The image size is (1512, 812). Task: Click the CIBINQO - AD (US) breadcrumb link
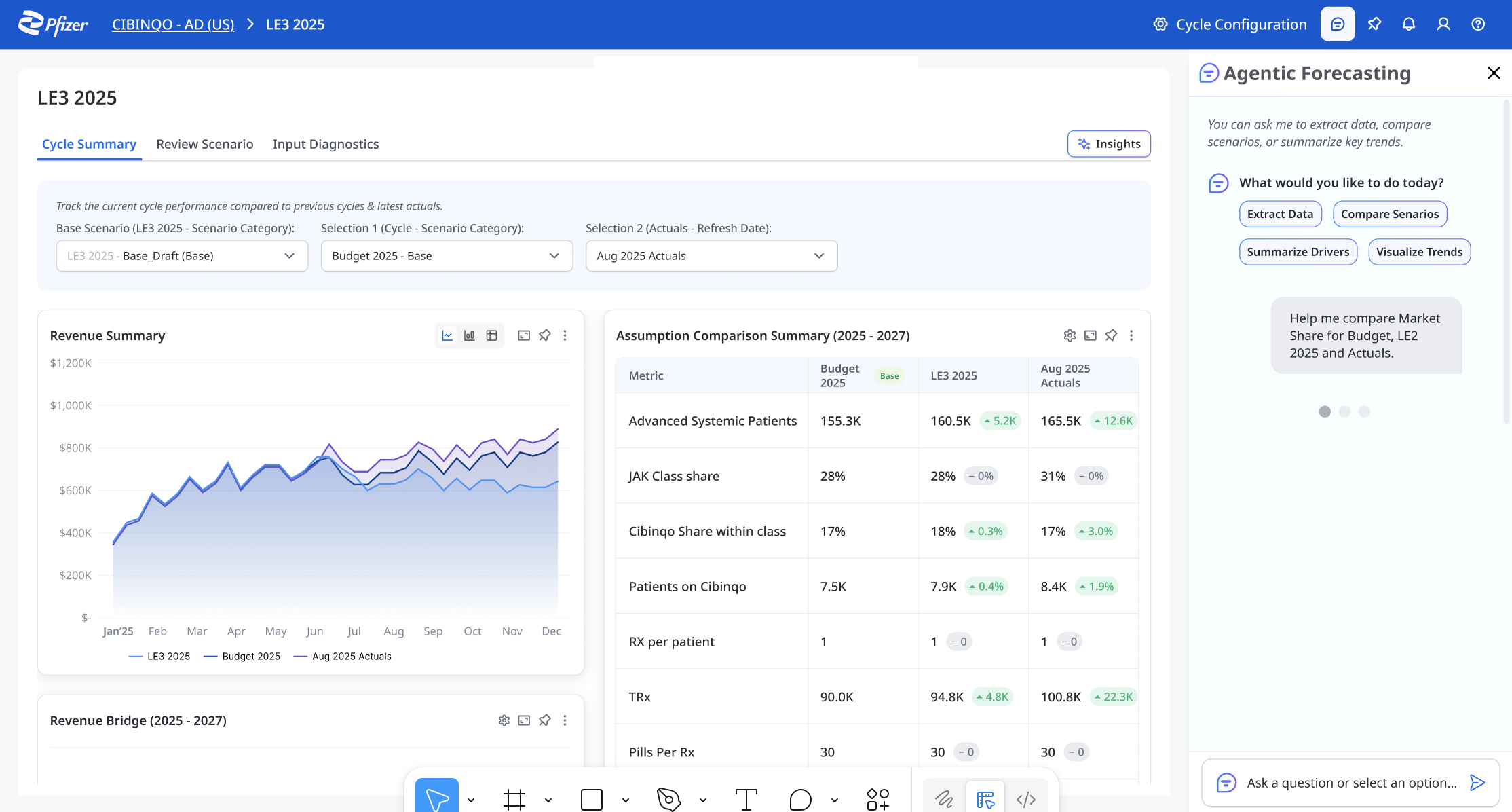(173, 24)
